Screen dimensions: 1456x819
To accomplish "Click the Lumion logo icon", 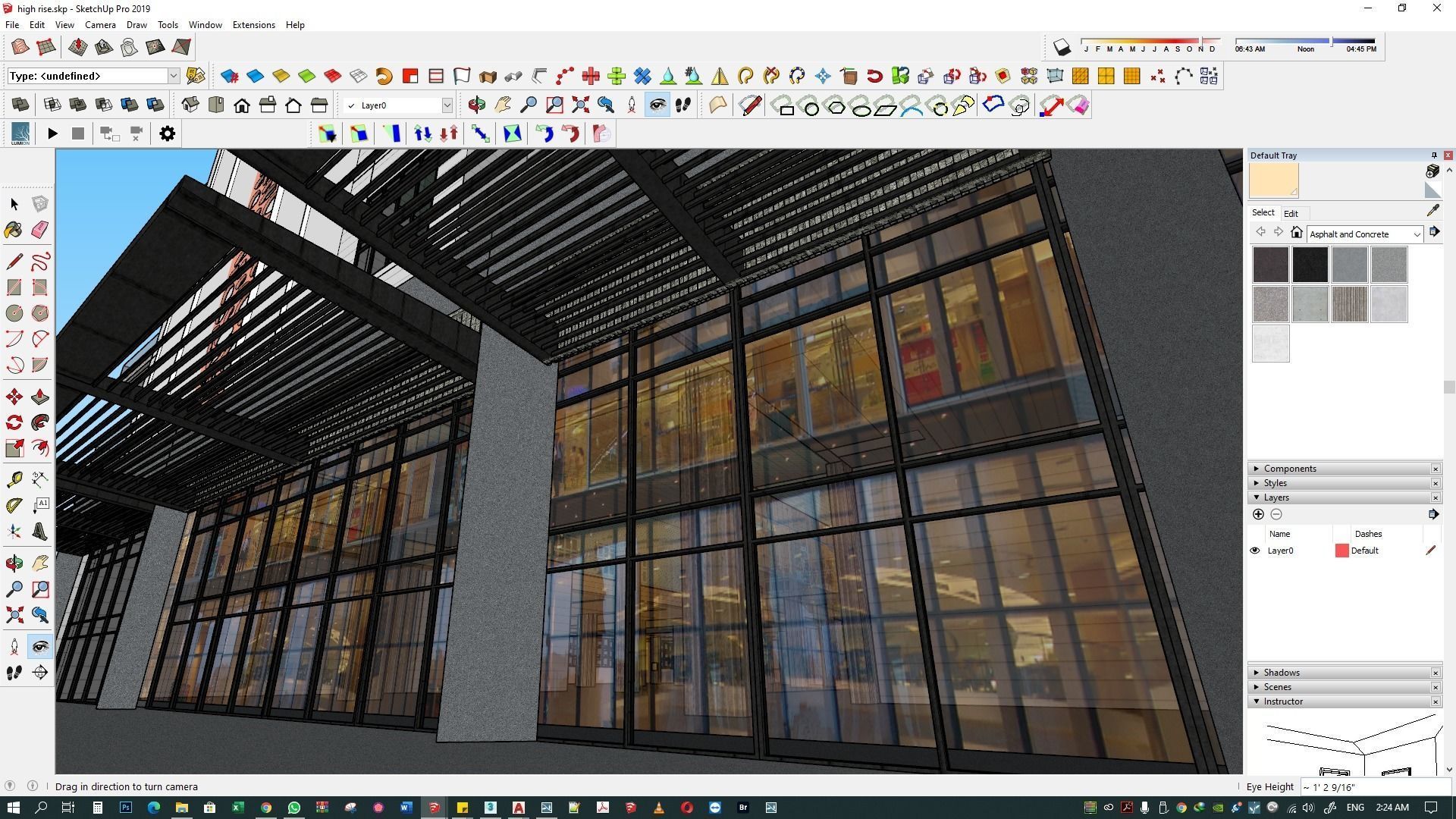I will [x=20, y=133].
